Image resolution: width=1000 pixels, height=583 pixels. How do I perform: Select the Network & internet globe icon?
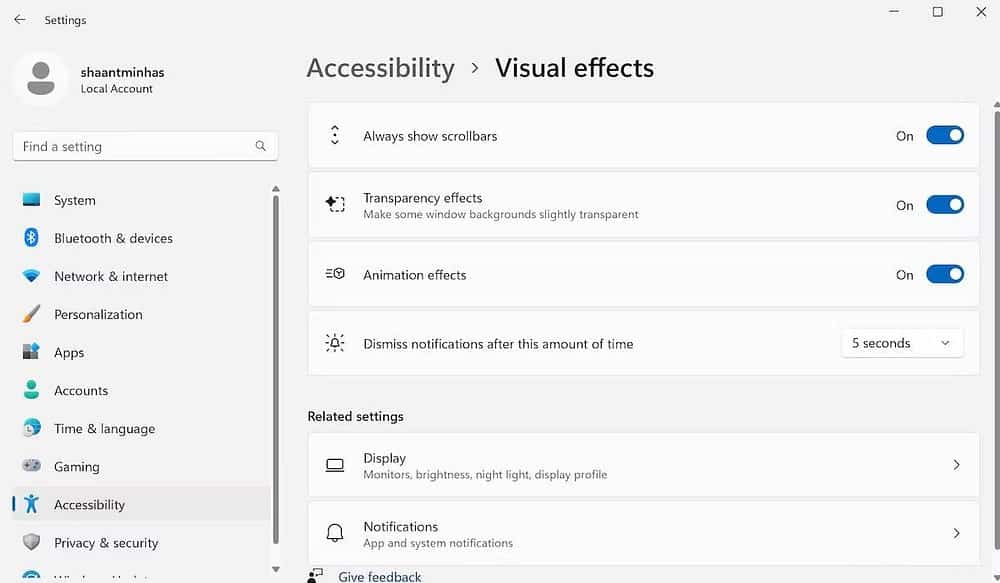coord(29,276)
